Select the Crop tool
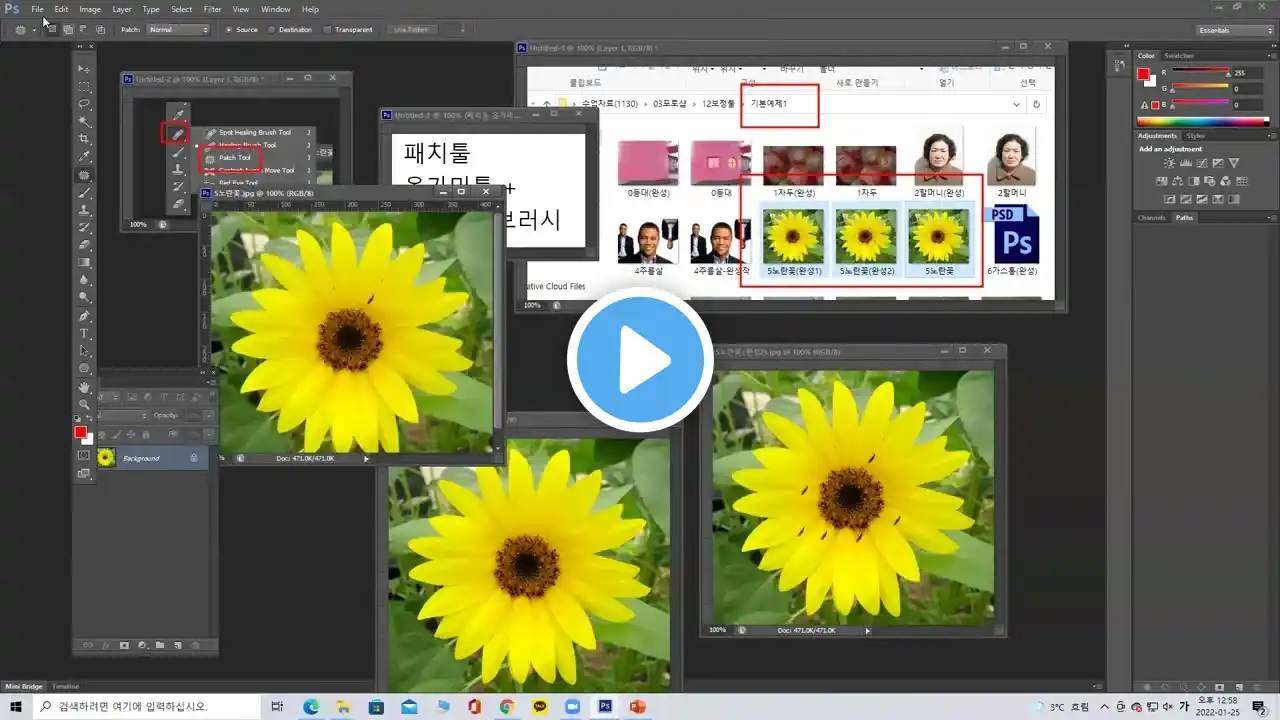This screenshot has width=1280, height=720. (85, 139)
